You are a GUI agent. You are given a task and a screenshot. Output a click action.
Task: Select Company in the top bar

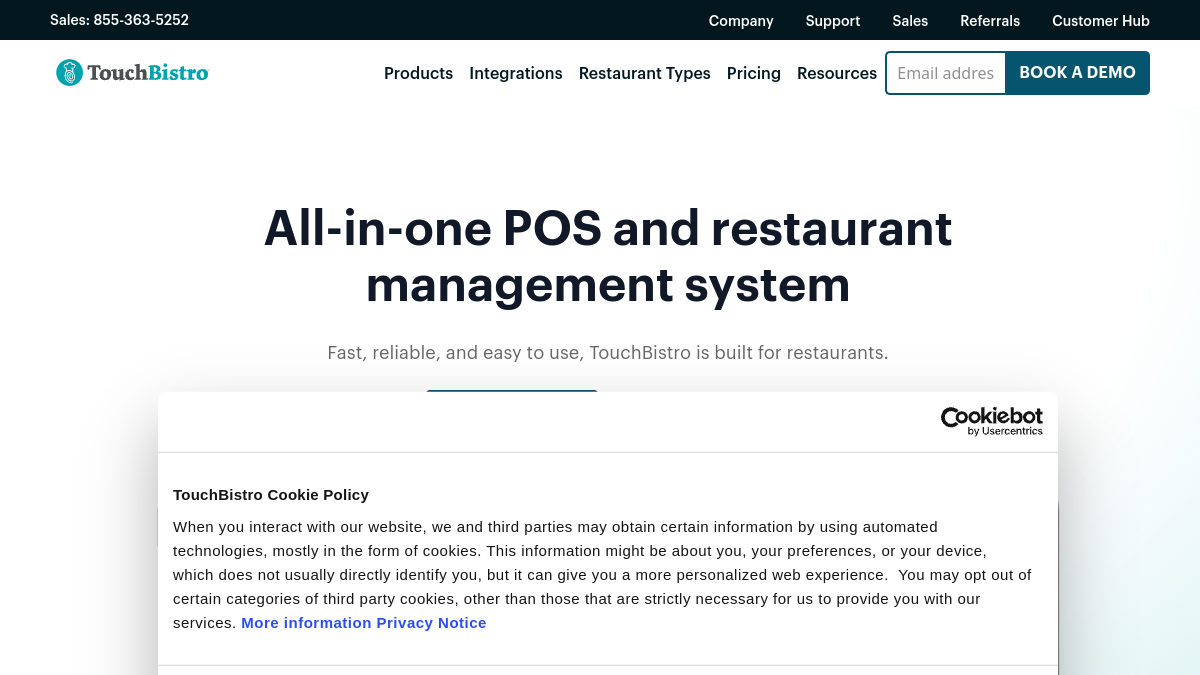[741, 20]
